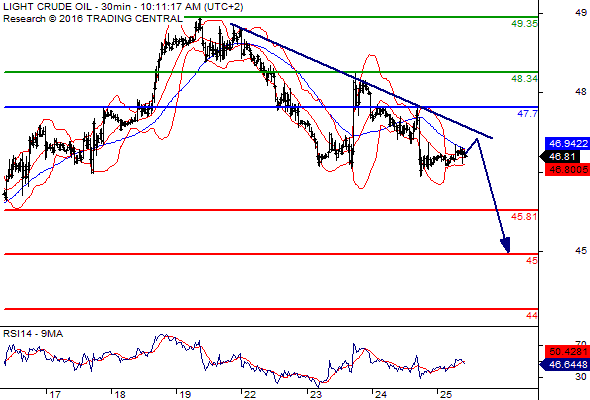Click the 44 red support level label
Viewport: 590px width, 400px height.
[x=532, y=316]
